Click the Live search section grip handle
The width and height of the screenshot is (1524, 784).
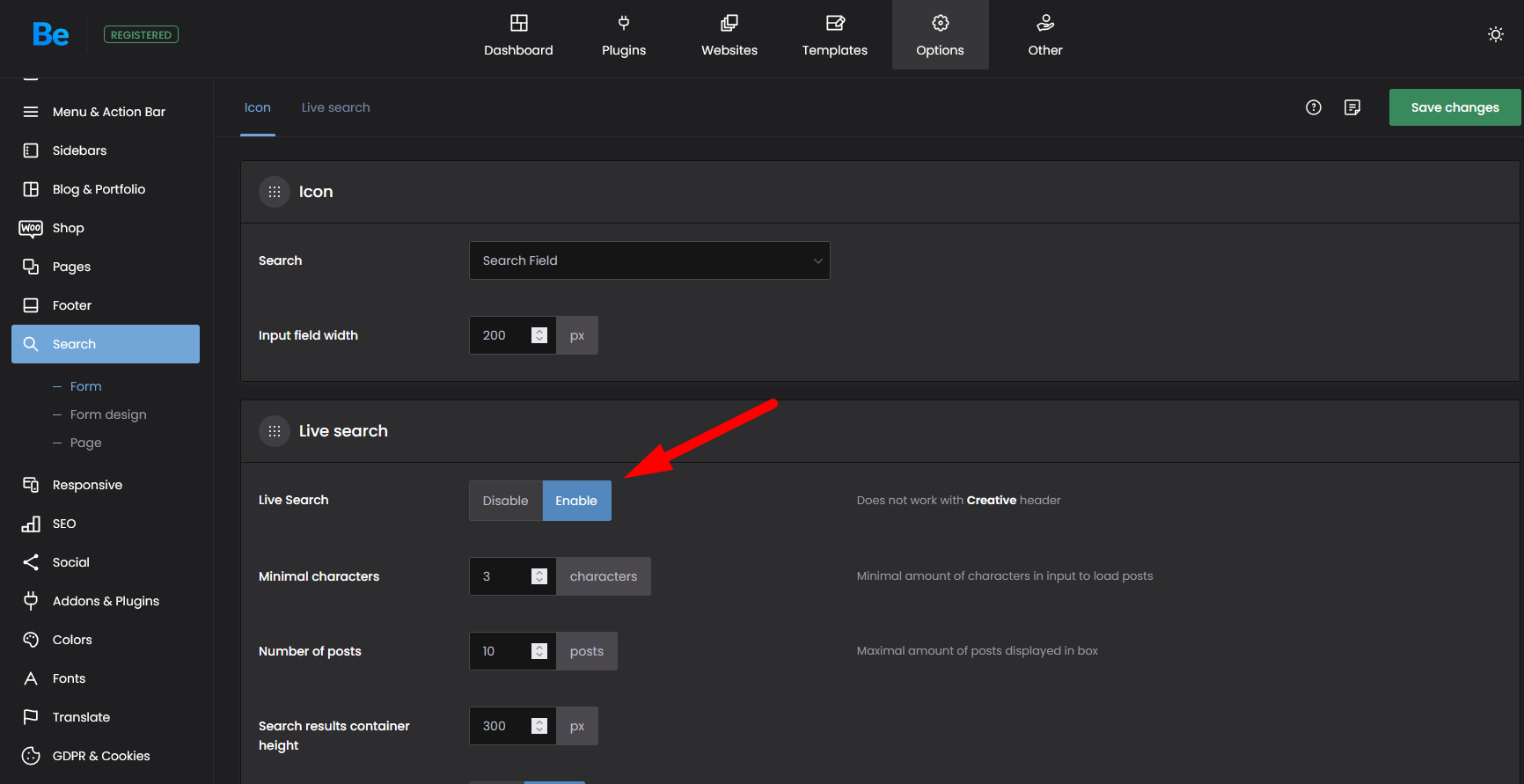pyautogui.click(x=275, y=431)
